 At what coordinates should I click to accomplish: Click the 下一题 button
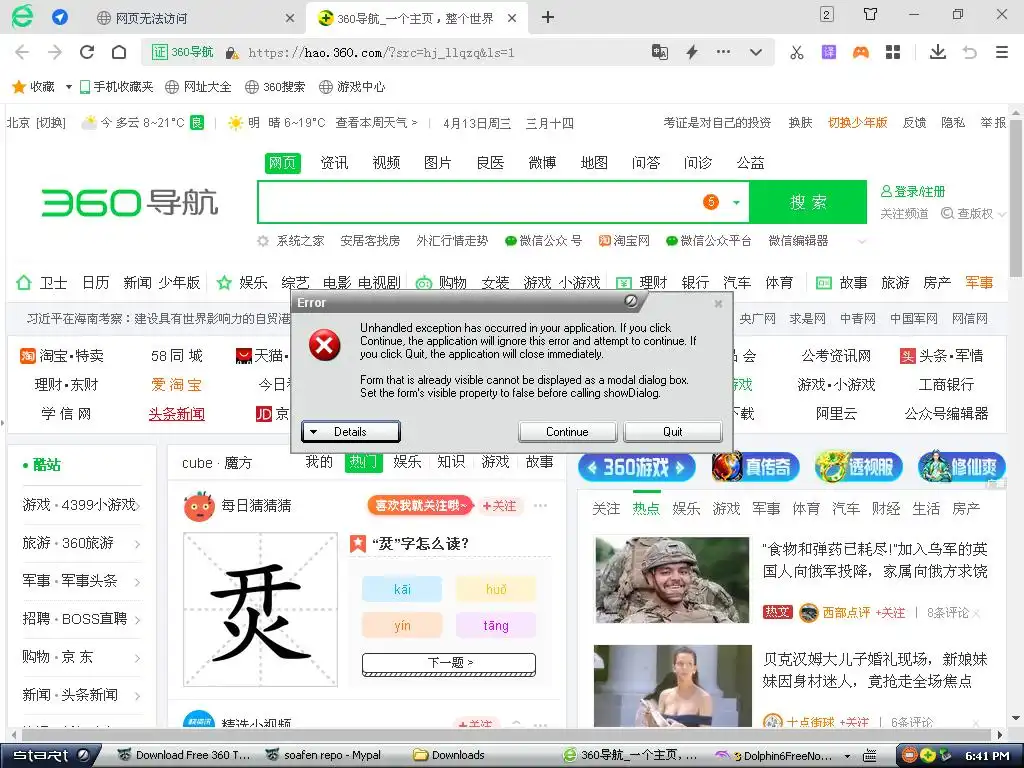[x=449, y=664]
